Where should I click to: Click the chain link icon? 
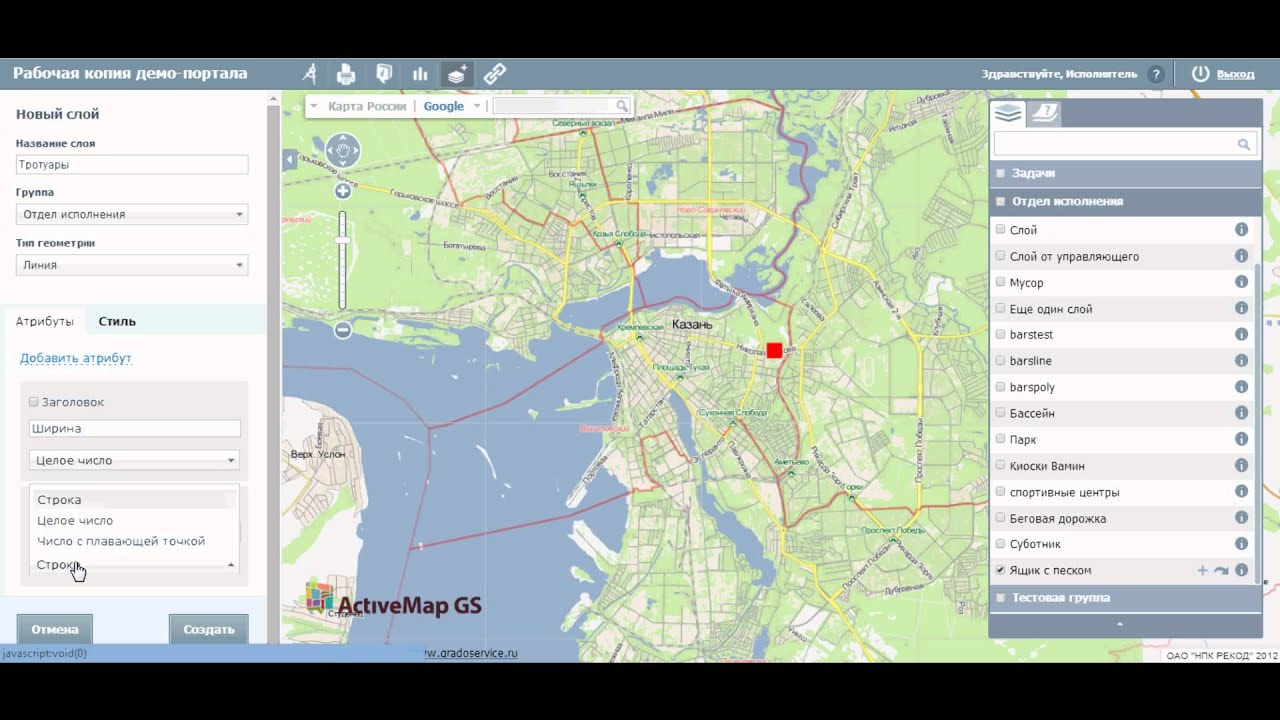495,73
